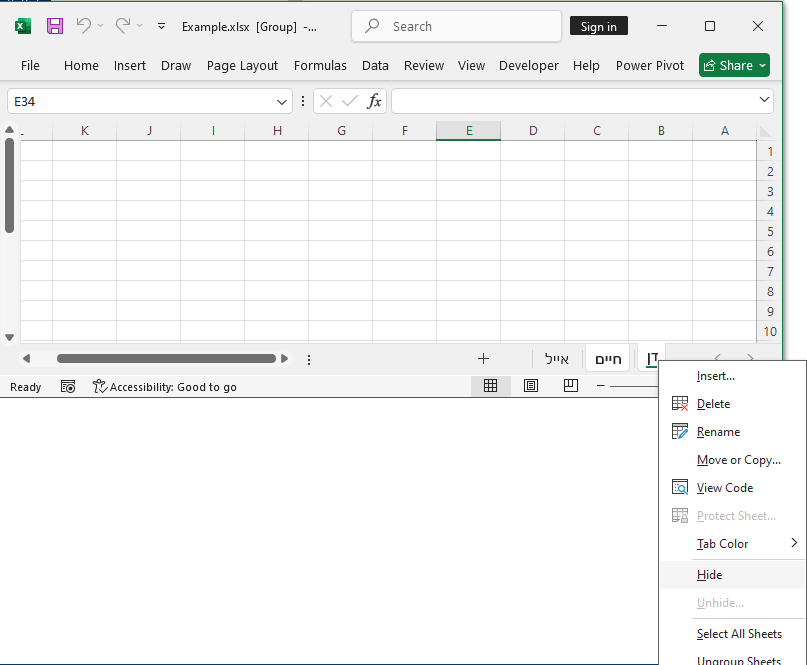Add a new sheet with plus icon
The width and height of the screenshot is (807, 665).
point(483,358)
